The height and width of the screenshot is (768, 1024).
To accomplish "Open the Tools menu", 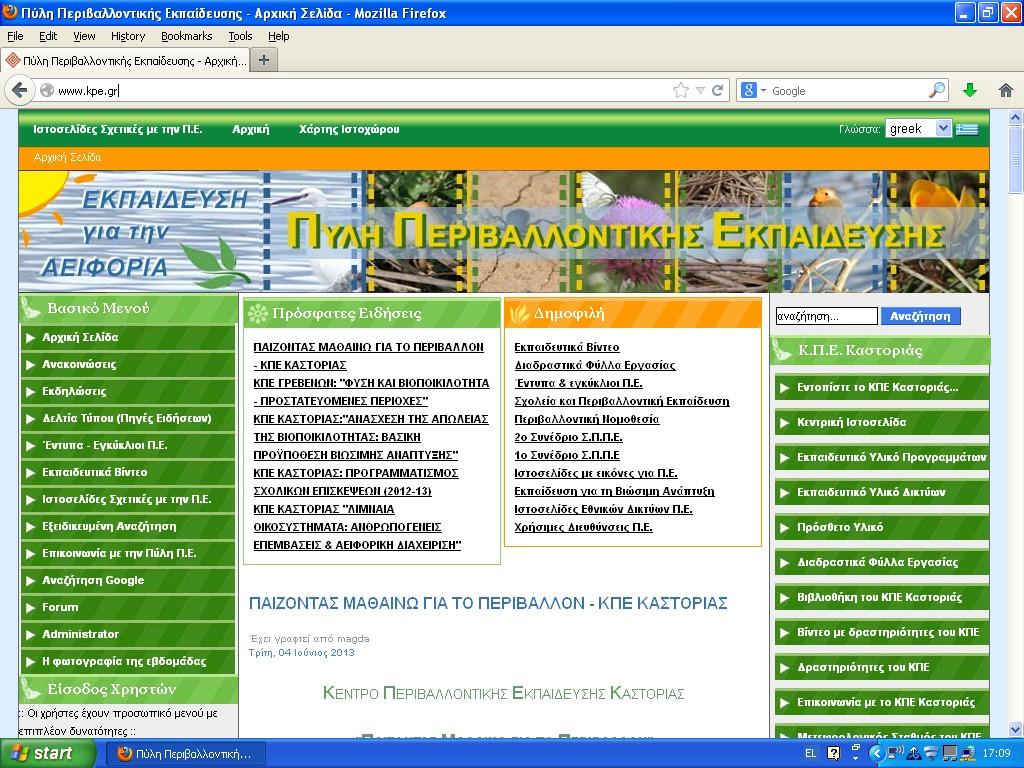I will click(x=240, y=36).
